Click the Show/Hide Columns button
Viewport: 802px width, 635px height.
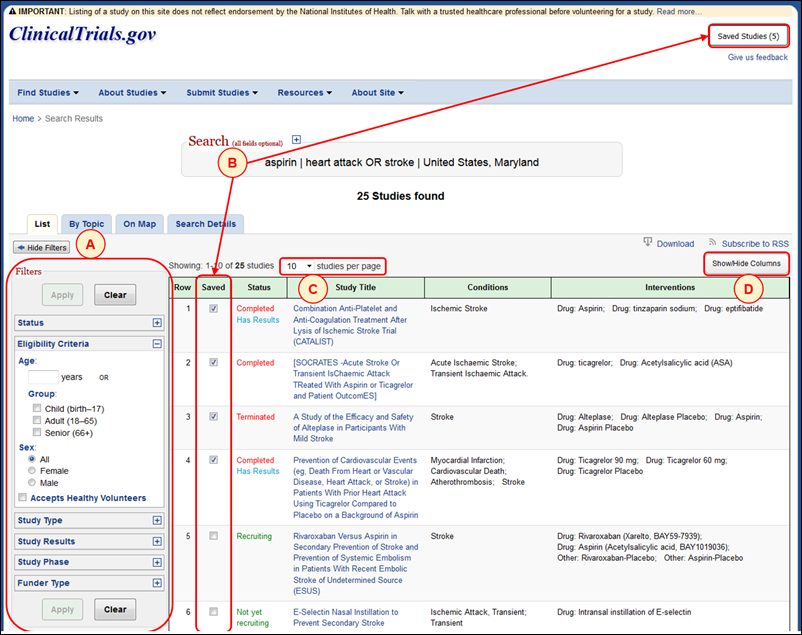(746, 264)
